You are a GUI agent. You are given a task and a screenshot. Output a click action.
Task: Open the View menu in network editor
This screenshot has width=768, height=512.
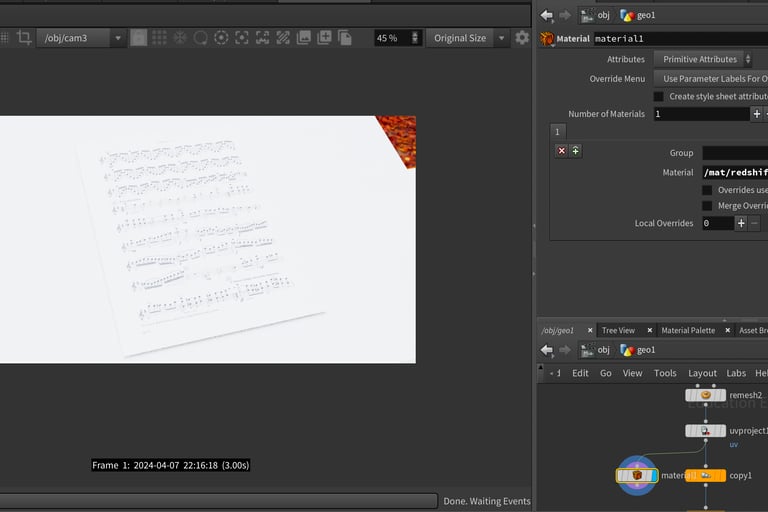pos(632,373)
